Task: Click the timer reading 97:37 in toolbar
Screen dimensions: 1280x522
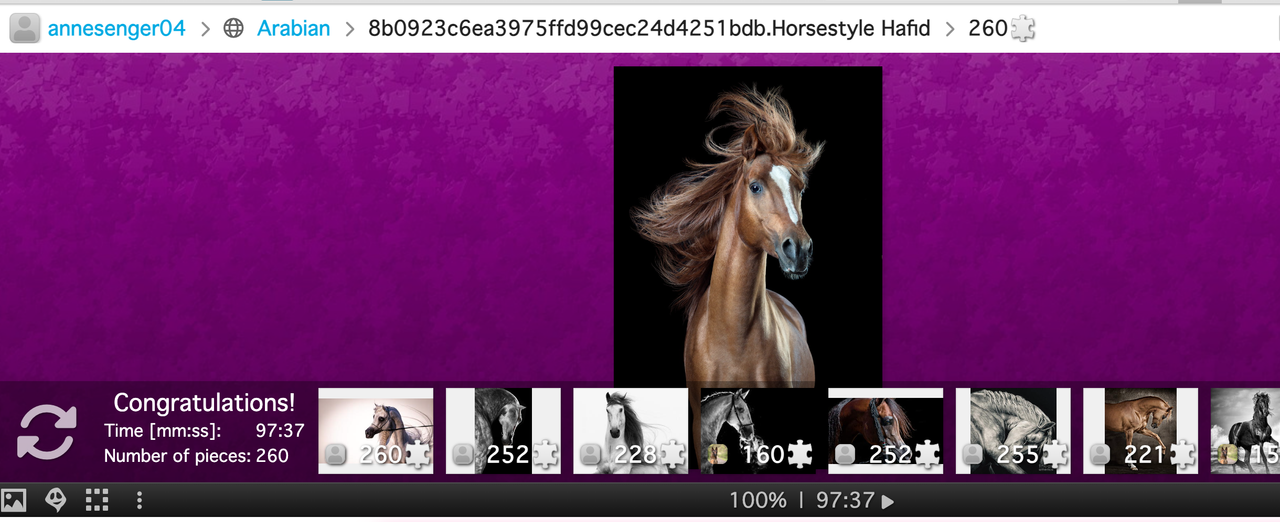Action: point(845,500)
